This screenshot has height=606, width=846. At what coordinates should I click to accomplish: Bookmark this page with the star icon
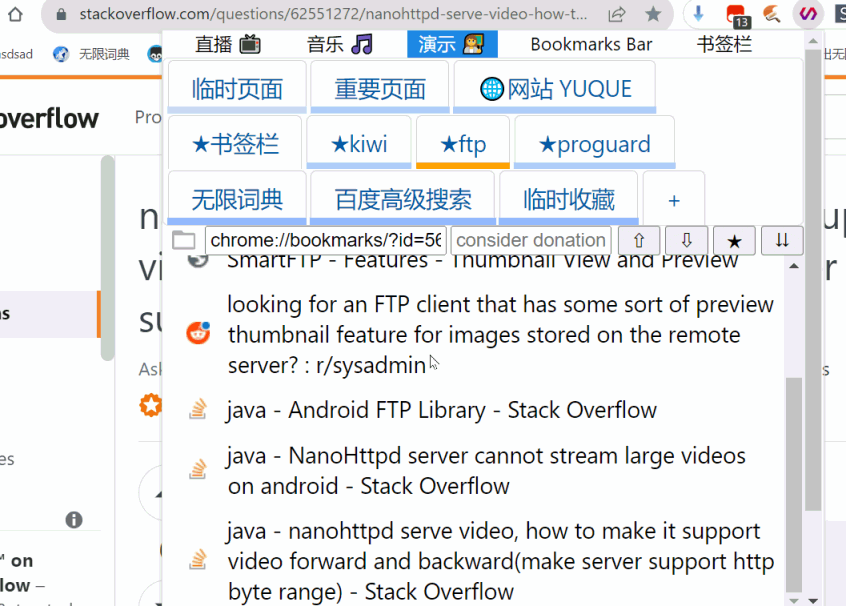tap(653, 15)
